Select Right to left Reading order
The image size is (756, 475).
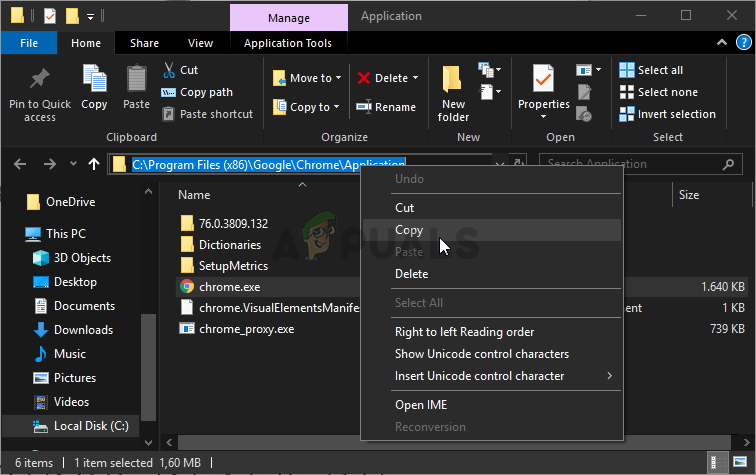coord(492,332)
